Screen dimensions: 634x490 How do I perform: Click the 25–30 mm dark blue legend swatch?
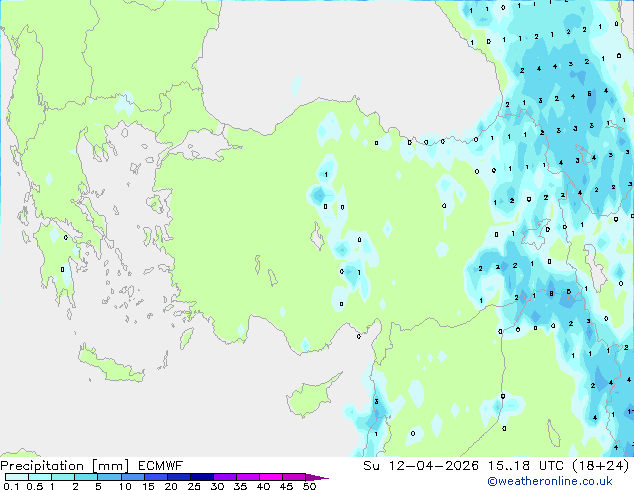(202, 477)
